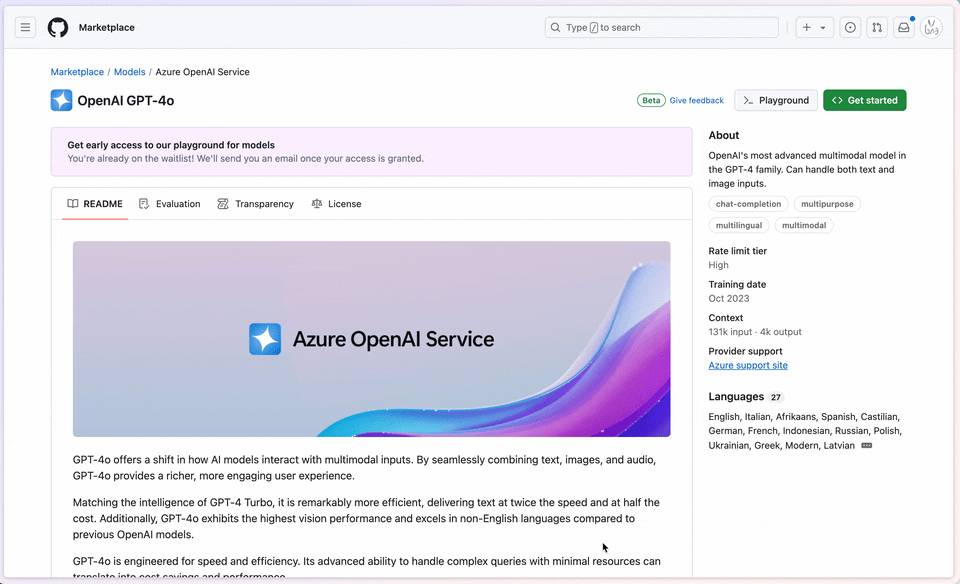Image resolution: width=960 pixels, height=584 pixels.
Task: Click the OpenAI GPT-4o model icon
Action: 61,100
